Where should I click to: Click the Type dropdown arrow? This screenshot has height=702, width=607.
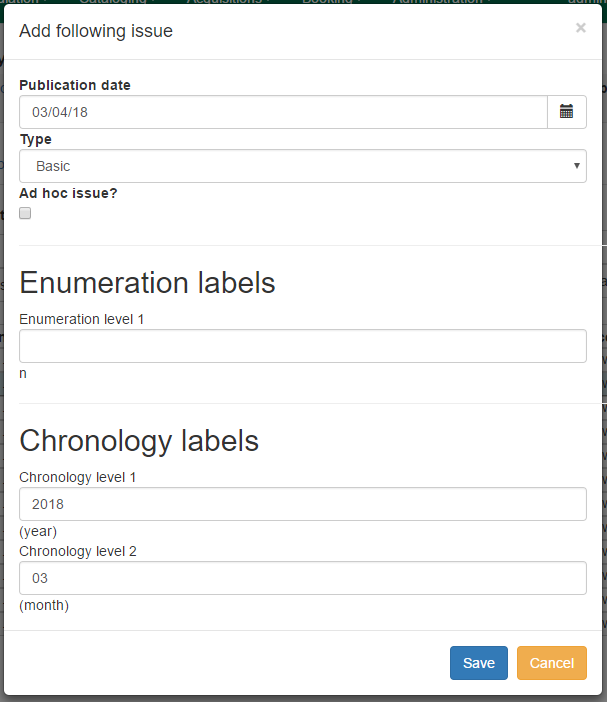577,166
